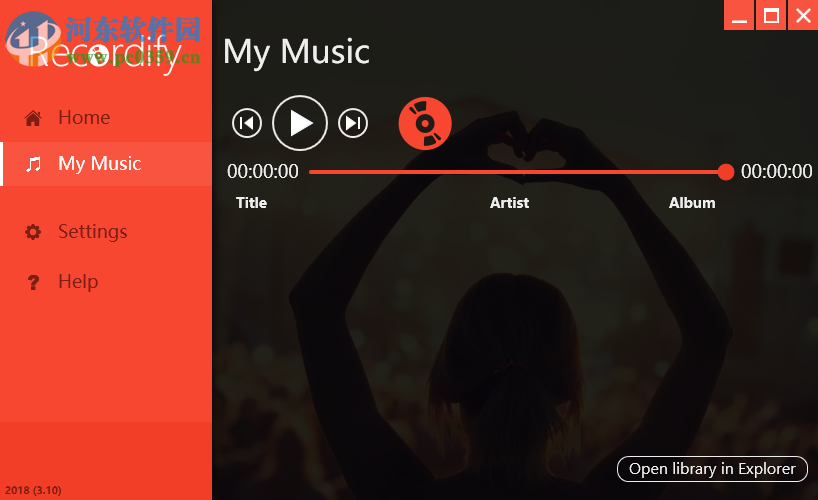Click the red vinyl disc icon

coord(425,124)
